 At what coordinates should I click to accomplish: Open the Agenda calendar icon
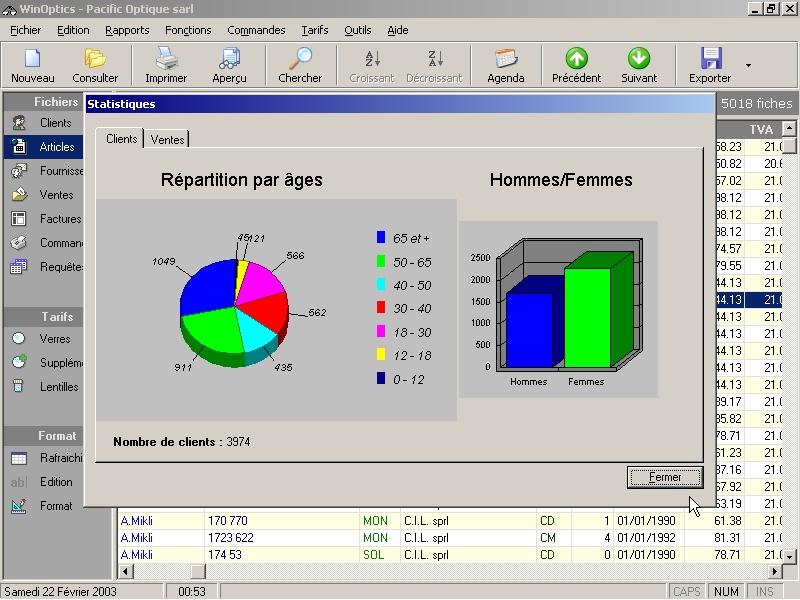(x=506, y=59)
